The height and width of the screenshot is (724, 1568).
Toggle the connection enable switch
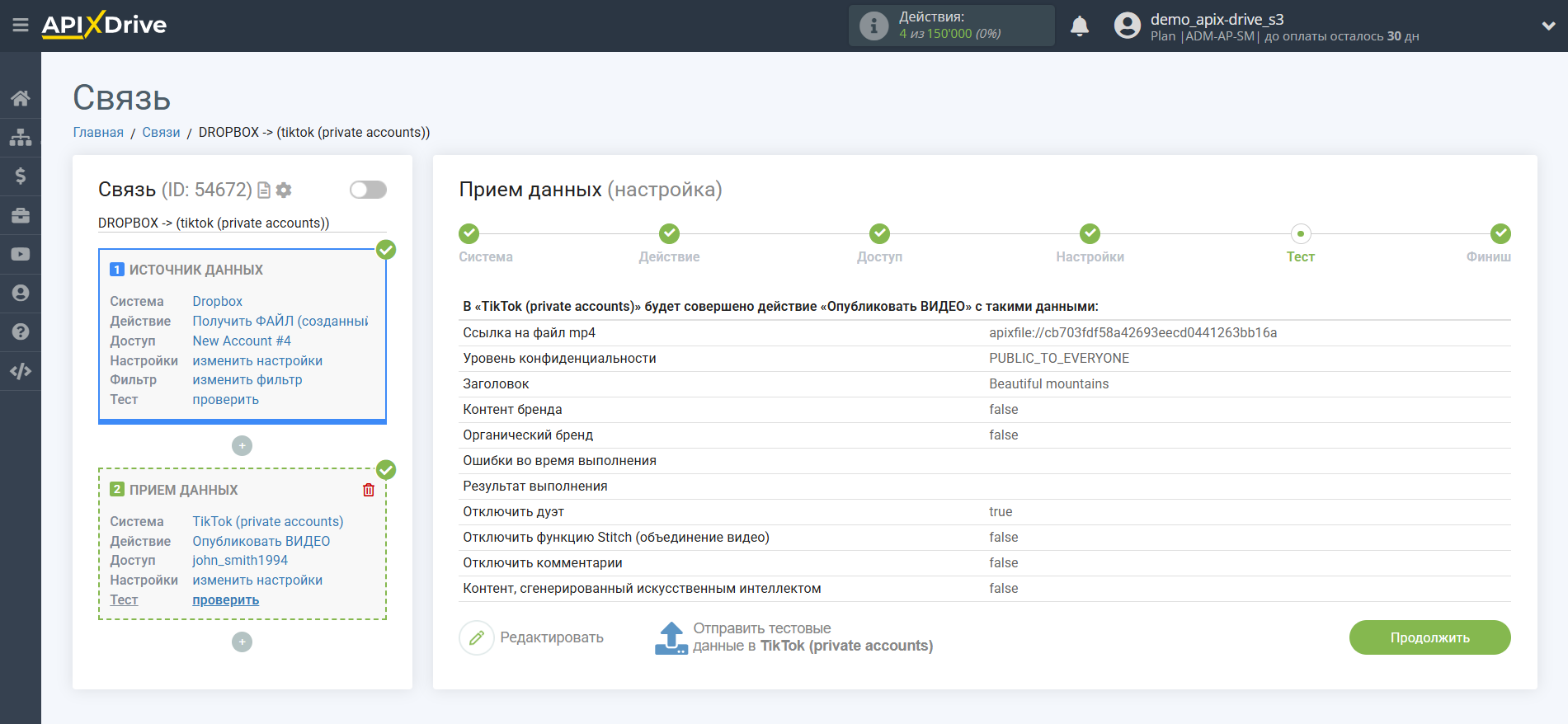(x=368, y=190)
